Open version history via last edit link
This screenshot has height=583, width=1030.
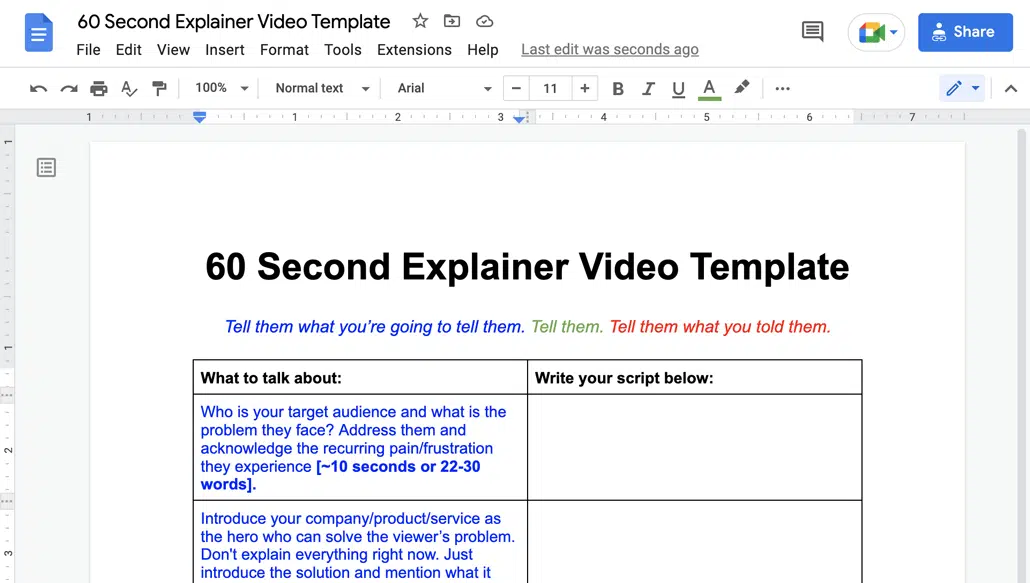tap(609, 49)
